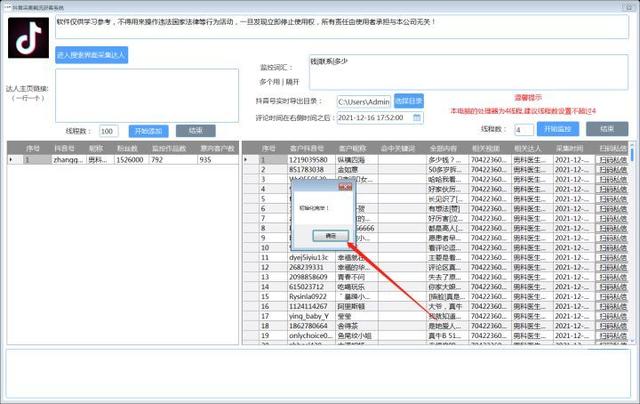This screenshot has width=640, height=404.
Task: Select the onlychoice0... cell
Action: click(312, 336)
